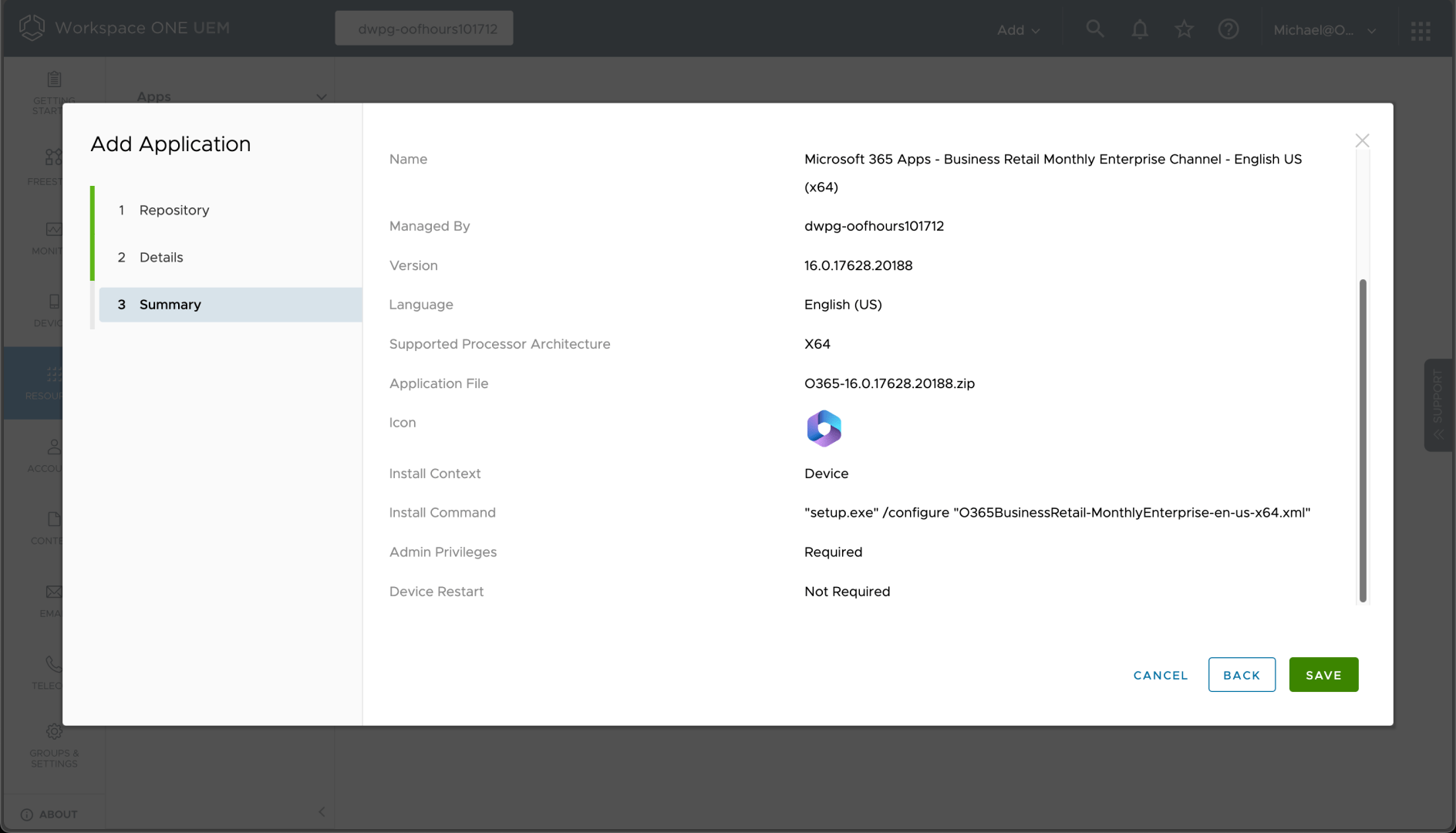1456x833 pixels.
Task: Open the Michael@O... account dropdown
Action: pyautogui.click(x=1324, y=30)
